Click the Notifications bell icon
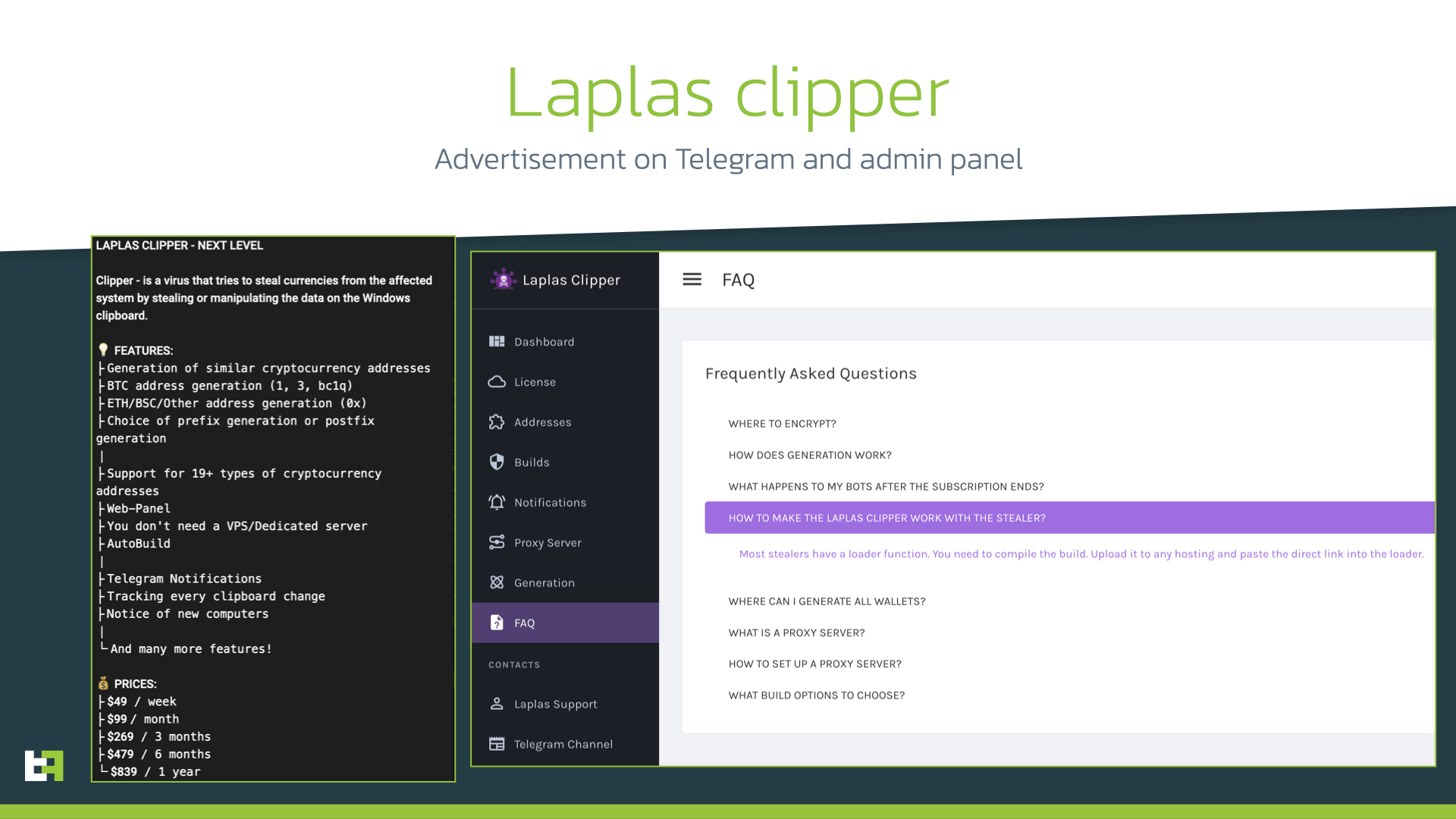The height and width of the screenshot is (819, 1456). pyautogui.click(x=497, y=503)
